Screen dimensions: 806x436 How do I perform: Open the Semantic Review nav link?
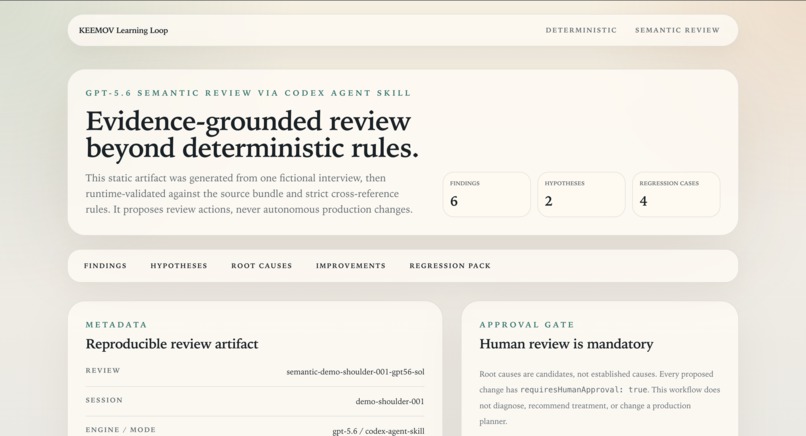coord(677,30)
